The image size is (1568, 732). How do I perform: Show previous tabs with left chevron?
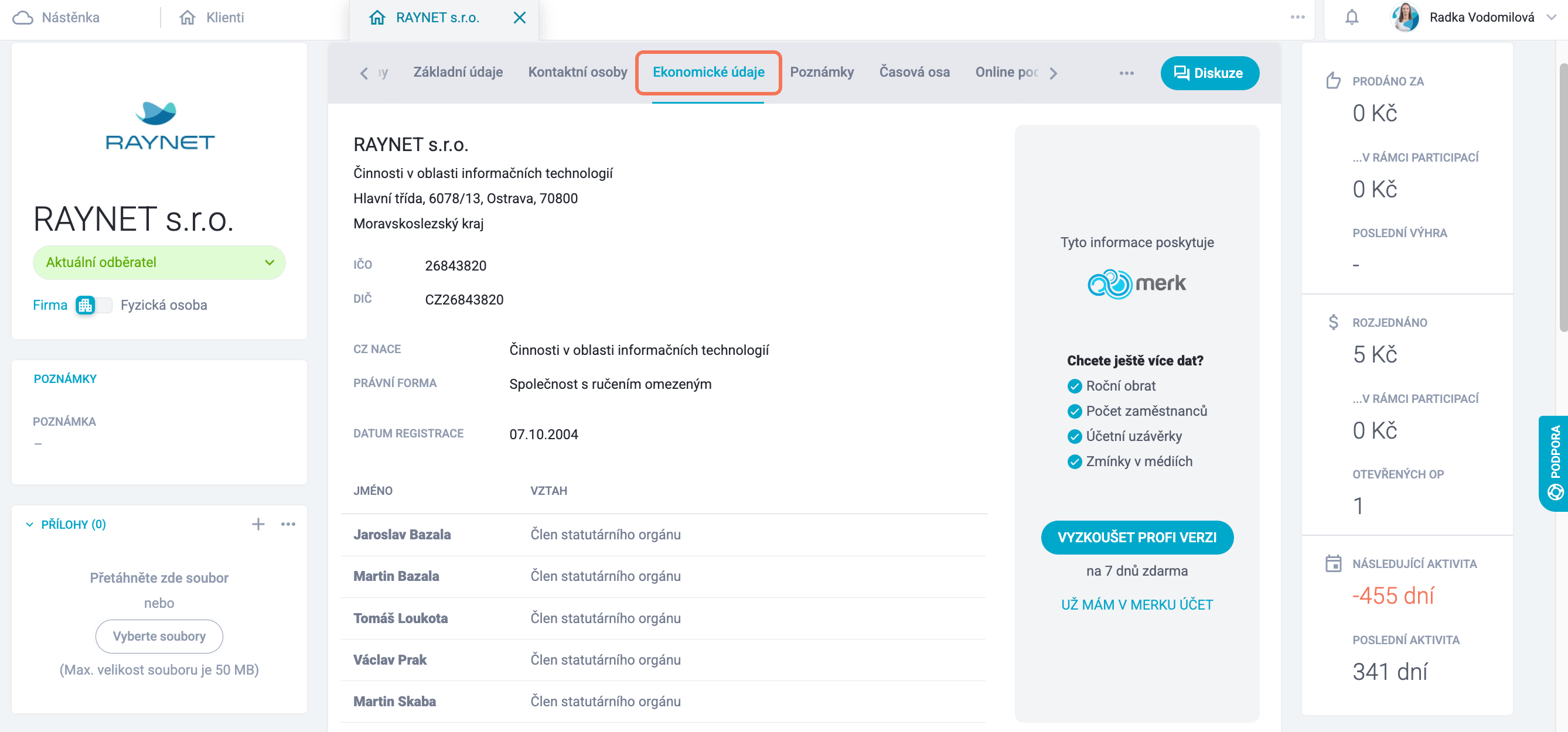pyautogui.click(x=364, y=74)
